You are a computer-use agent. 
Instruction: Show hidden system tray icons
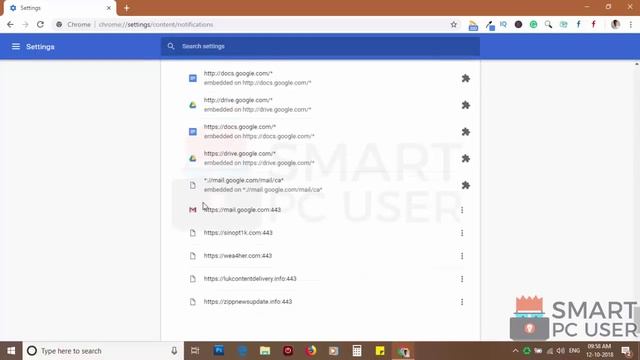click(515, 351)
